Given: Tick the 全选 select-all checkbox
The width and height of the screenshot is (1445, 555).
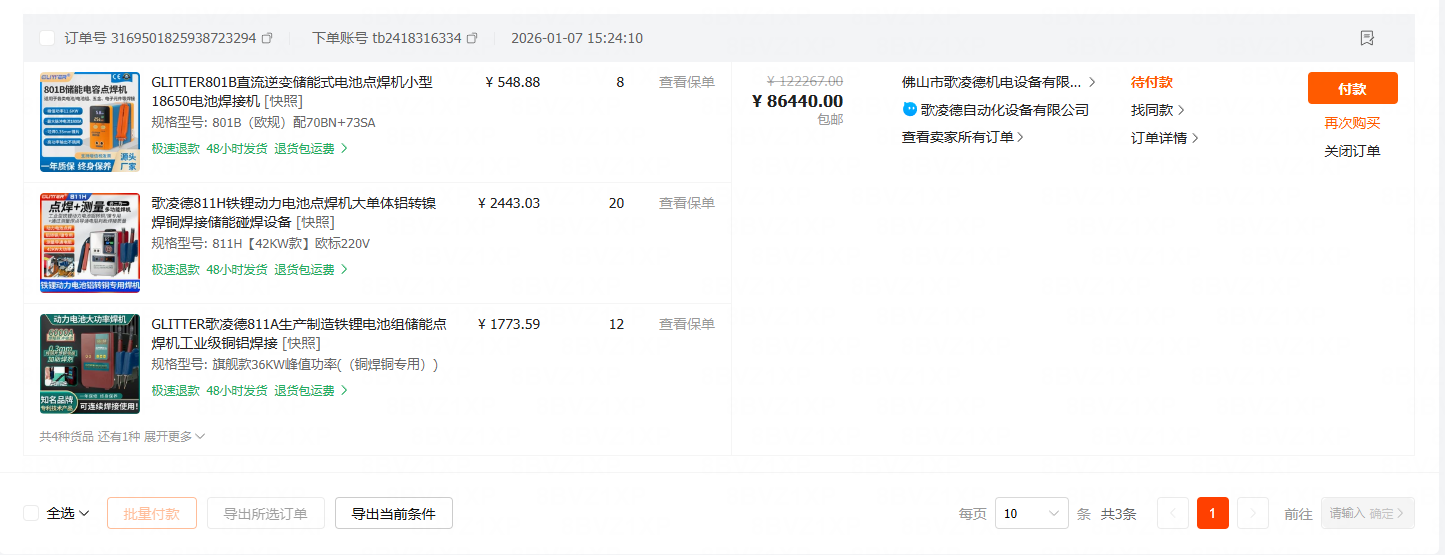Looking at the screenshot, I should pos(31,513).
